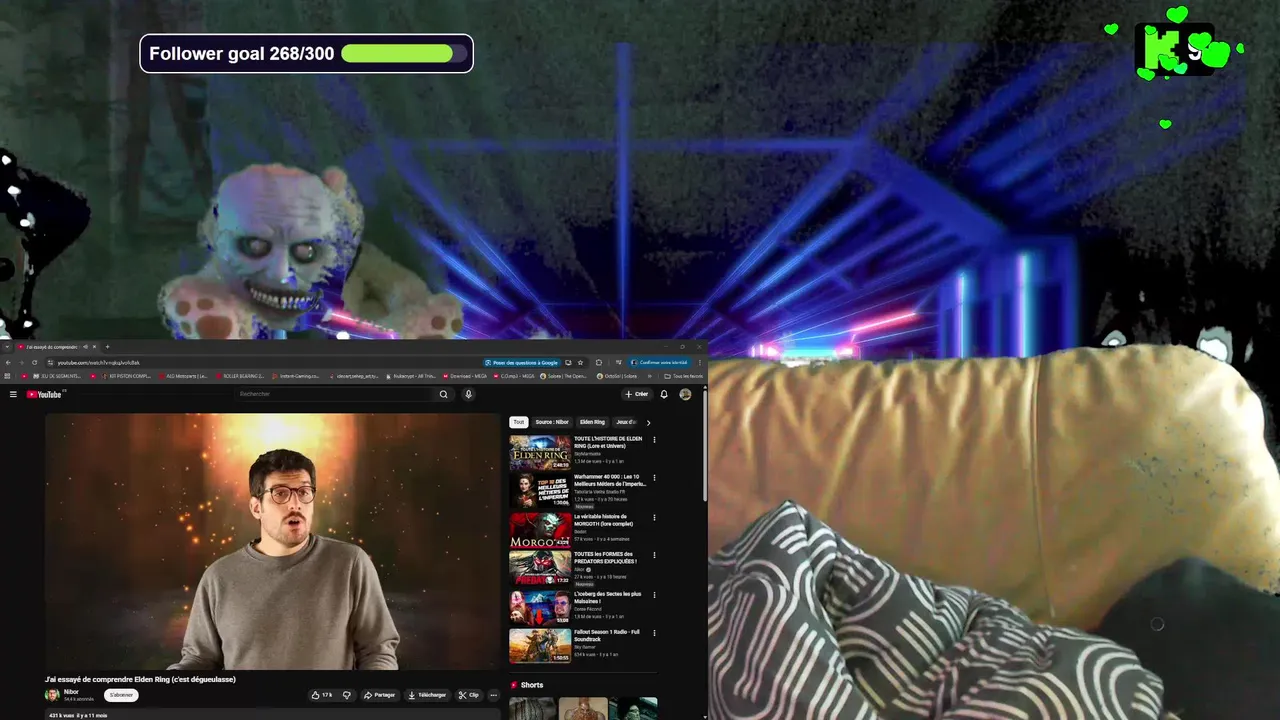Like the video with thumbs-up 17 k
The image size is (1280, 720).
[x=322, y=695]
